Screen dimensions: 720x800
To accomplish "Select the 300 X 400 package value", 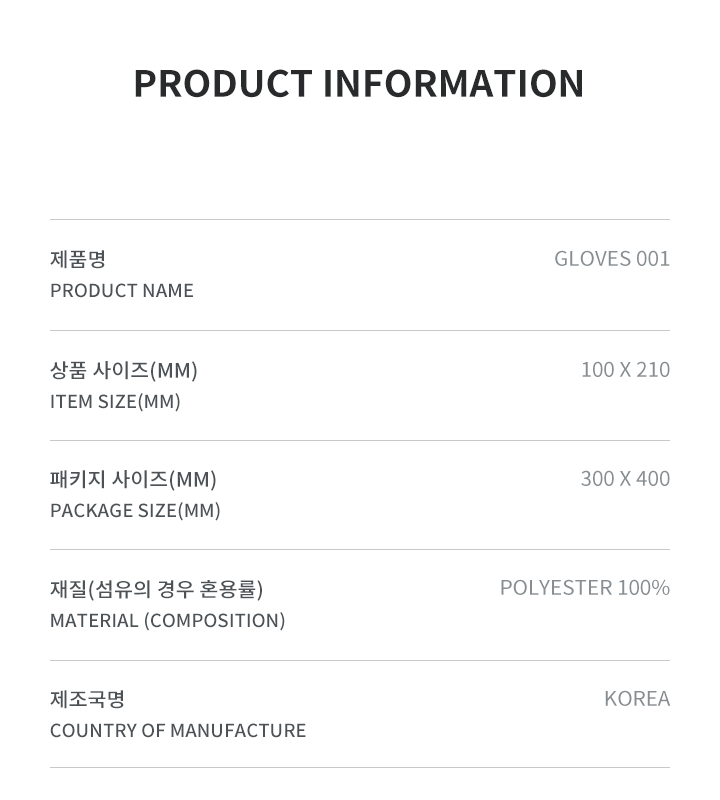I will 626,479.
